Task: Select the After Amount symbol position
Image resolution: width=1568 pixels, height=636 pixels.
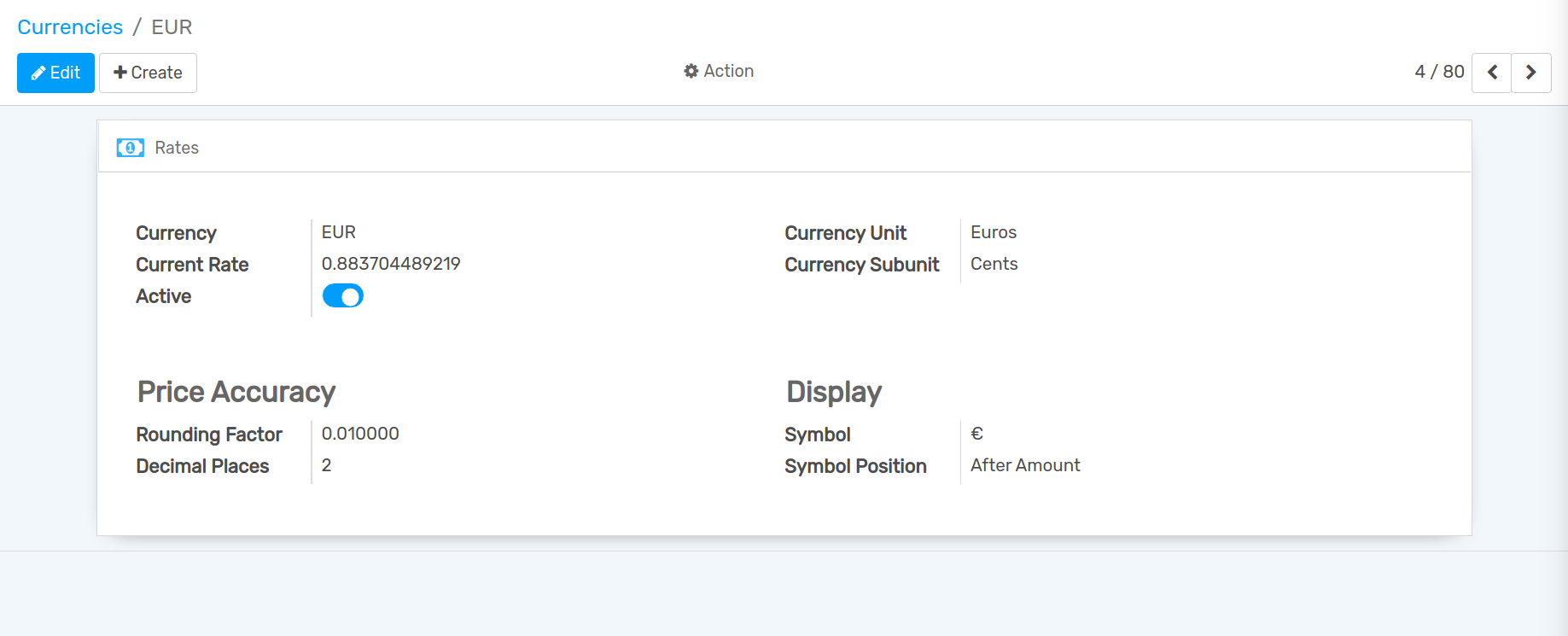Action: point(1024,465)
